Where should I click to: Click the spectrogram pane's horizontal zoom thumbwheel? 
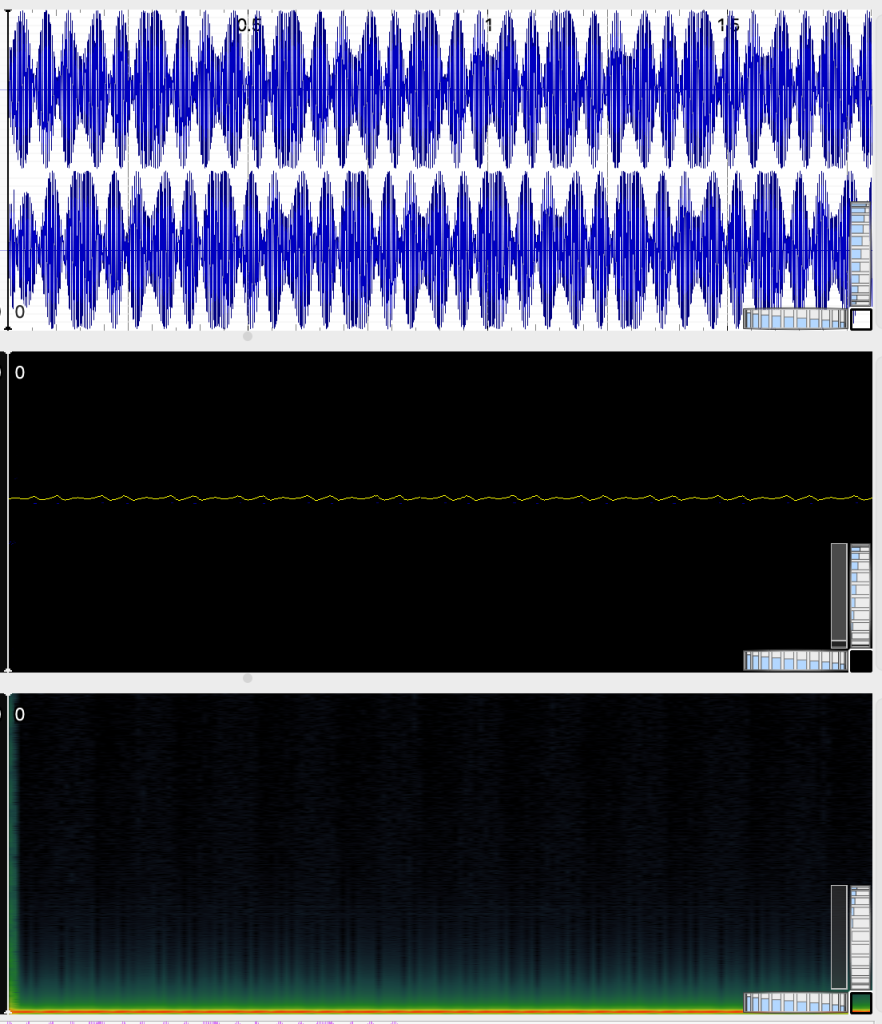coord(795,1002)
